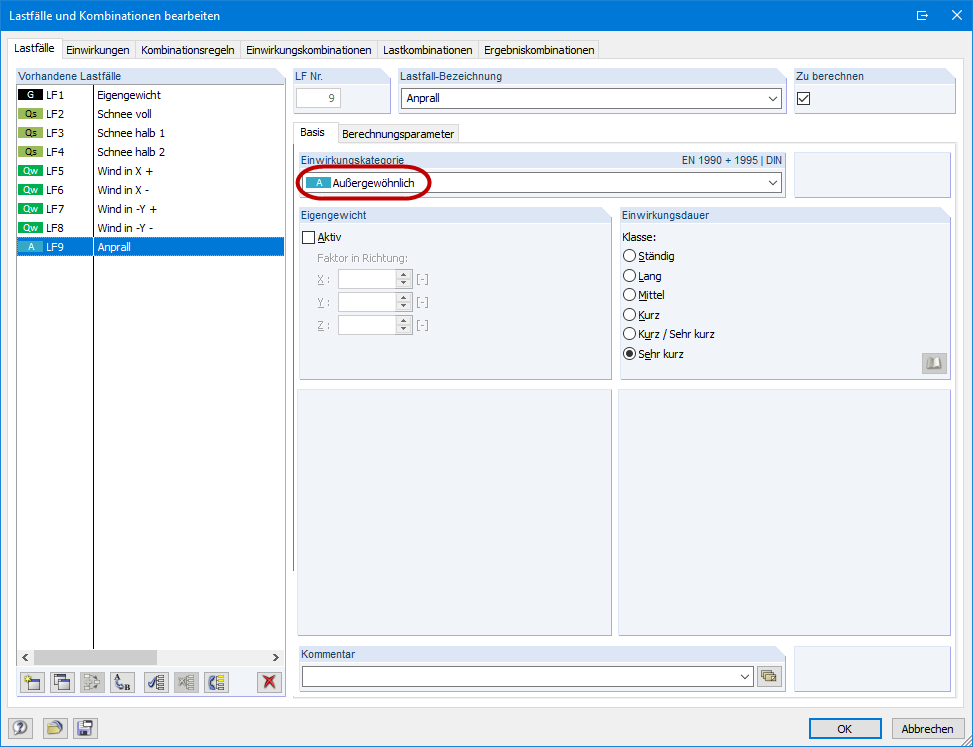Select load case LF1 Eigengewicht
973x747 pixels.
pyautogui.click(x=150, y=95)
